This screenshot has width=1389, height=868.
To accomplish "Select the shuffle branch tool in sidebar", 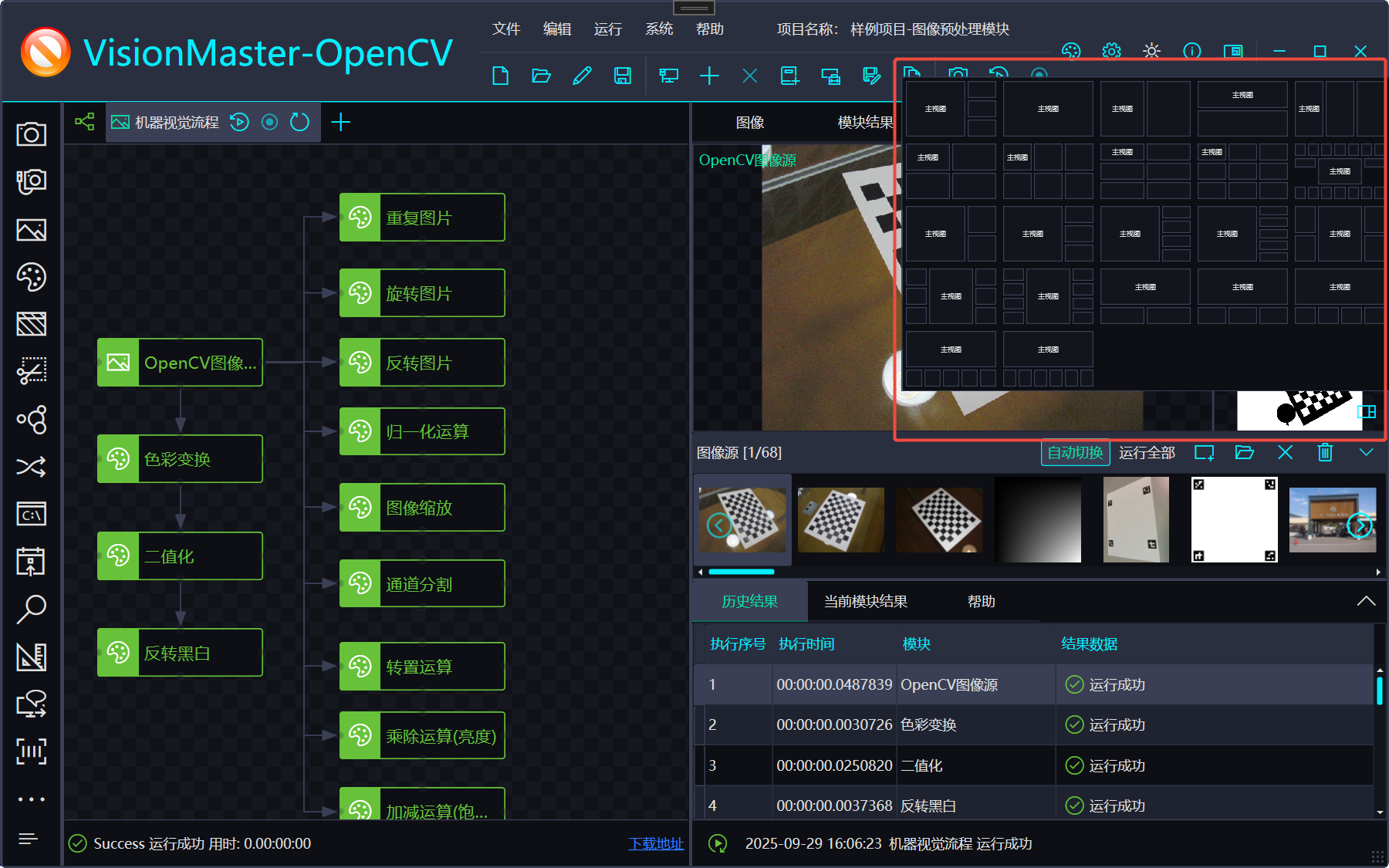I will [31, 467].
